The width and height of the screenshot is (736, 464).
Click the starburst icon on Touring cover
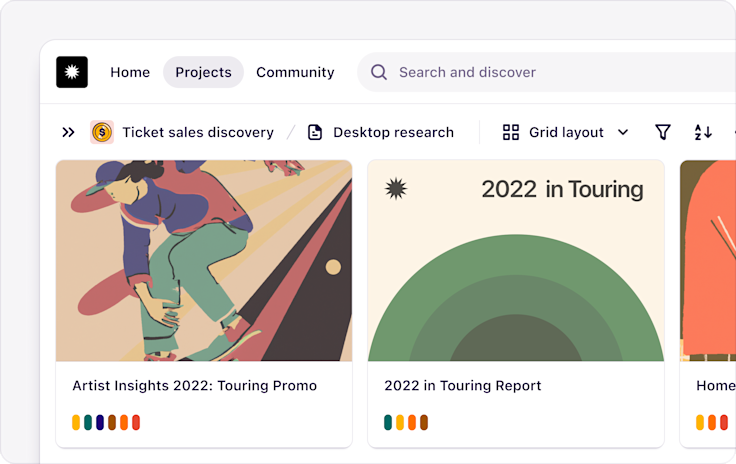coord(396,189)
